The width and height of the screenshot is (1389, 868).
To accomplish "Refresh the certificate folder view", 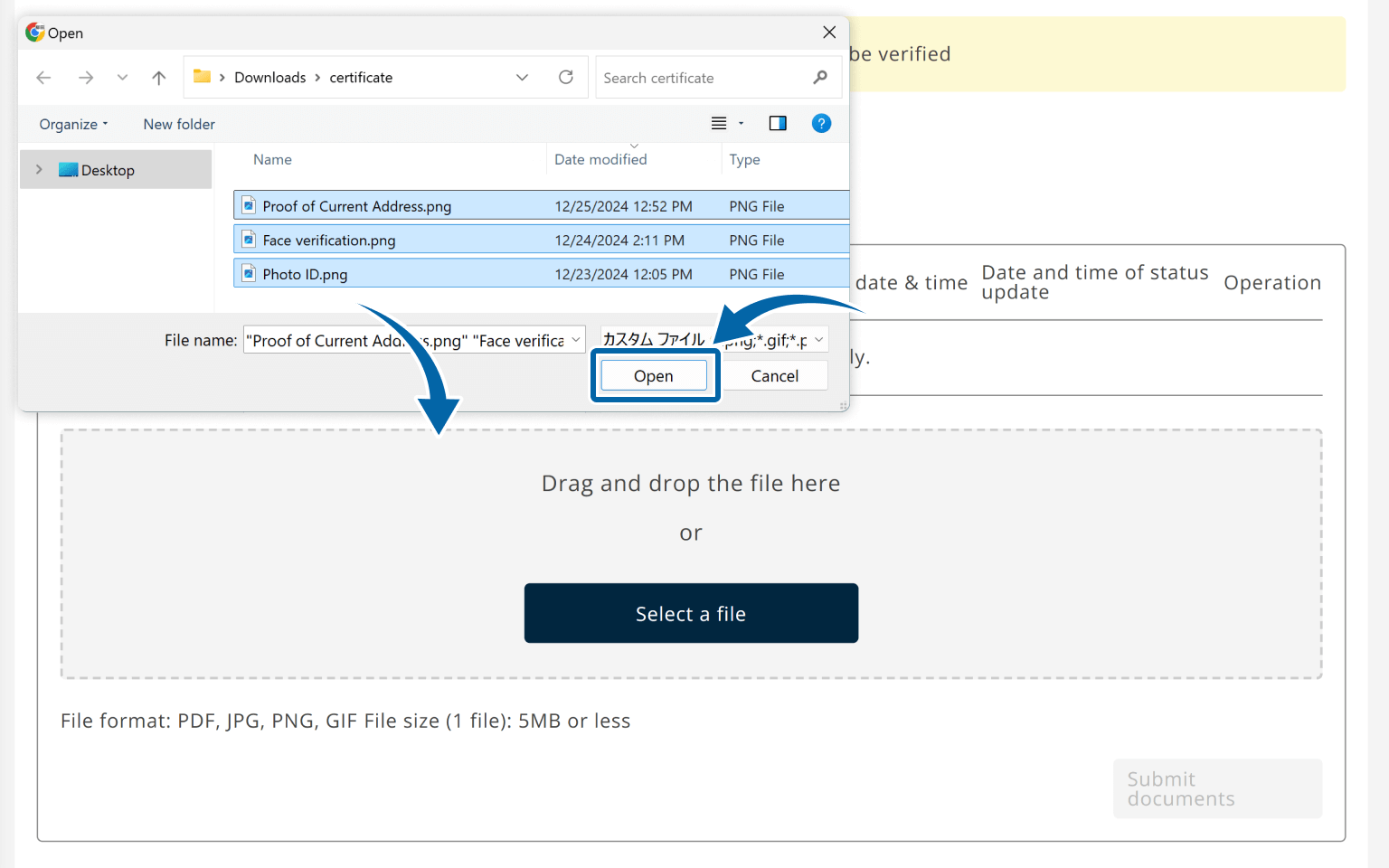I will pyautogui.click(x=566, y=78).
